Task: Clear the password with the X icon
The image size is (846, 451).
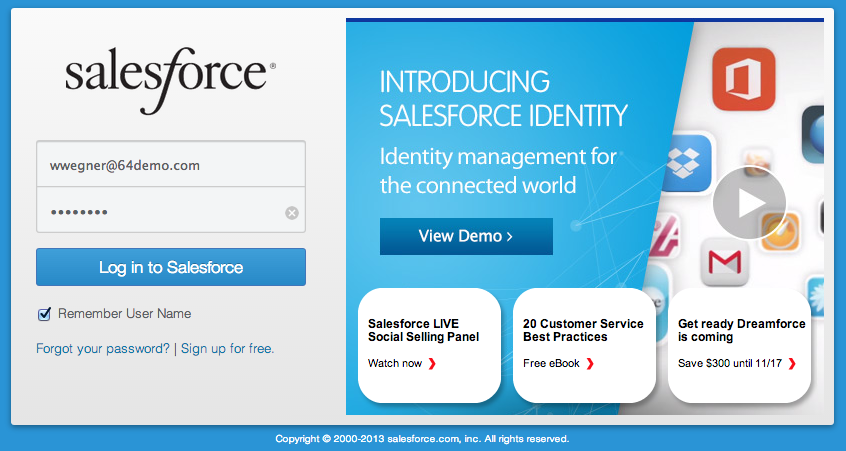Action: point(292,213)
